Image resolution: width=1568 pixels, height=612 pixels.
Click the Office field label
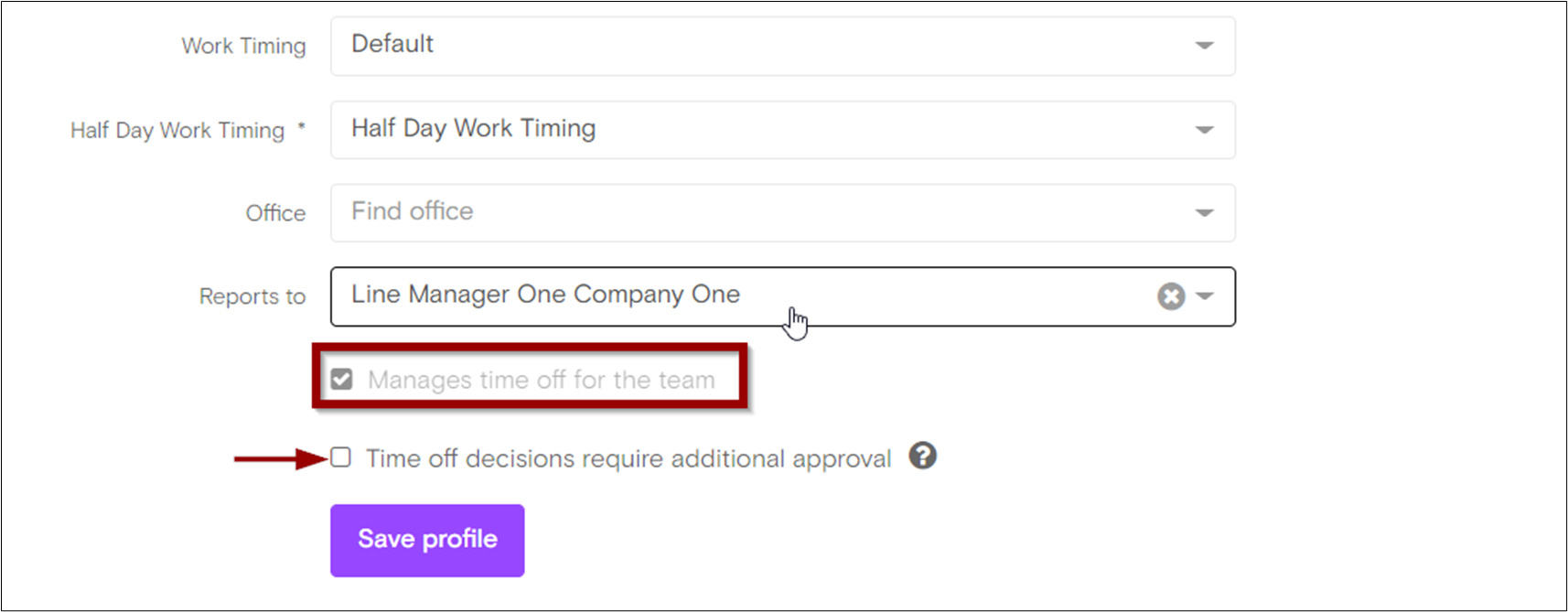pyautogui.click(x=275, y=213)
